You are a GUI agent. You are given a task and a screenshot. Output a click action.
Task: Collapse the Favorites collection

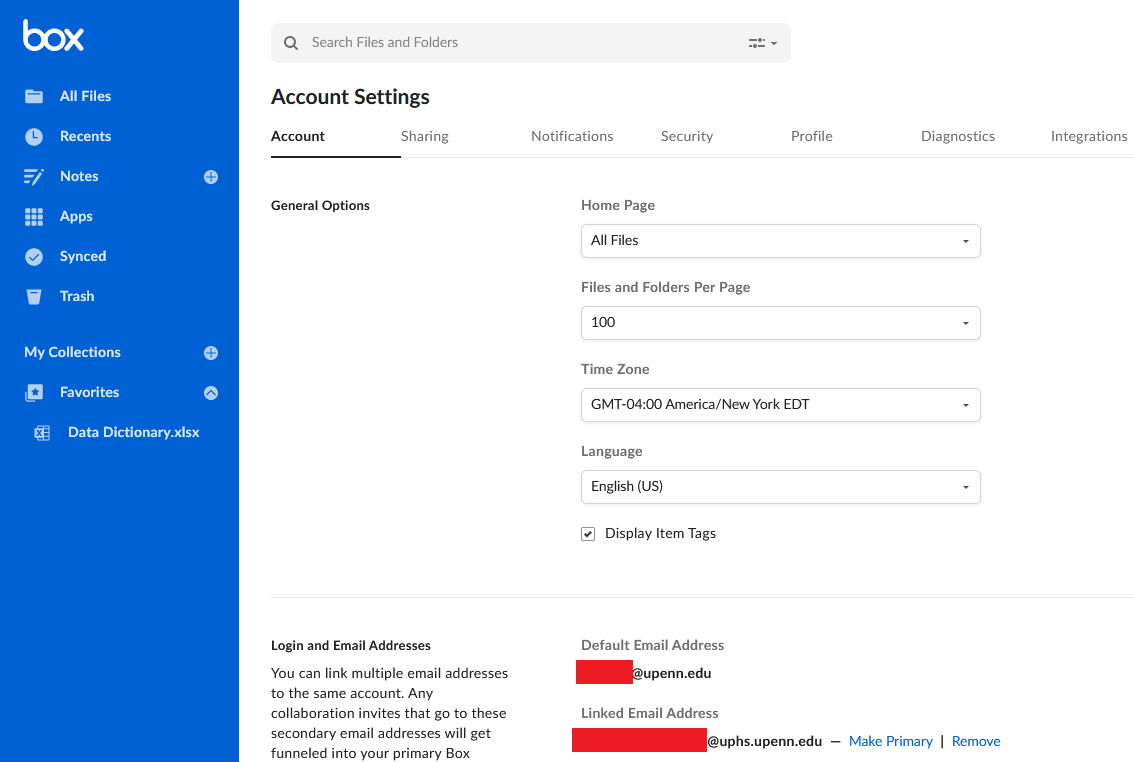point(211,393)
